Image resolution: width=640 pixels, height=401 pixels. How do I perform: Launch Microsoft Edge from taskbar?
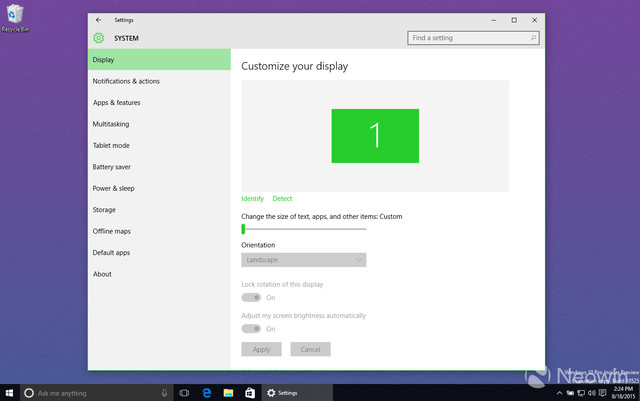(208, 393)
